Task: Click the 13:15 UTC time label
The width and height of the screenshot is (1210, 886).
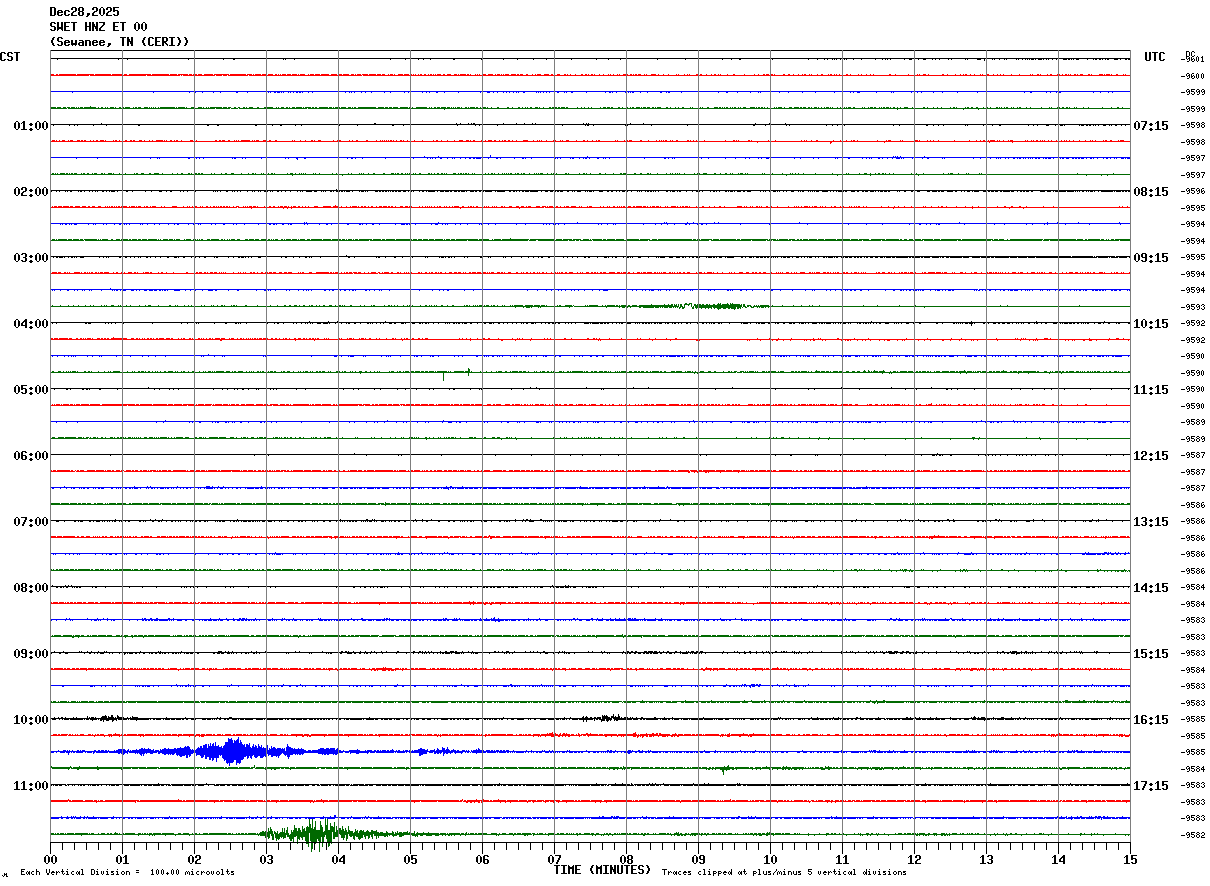Action: click(x=1151, y=521)
